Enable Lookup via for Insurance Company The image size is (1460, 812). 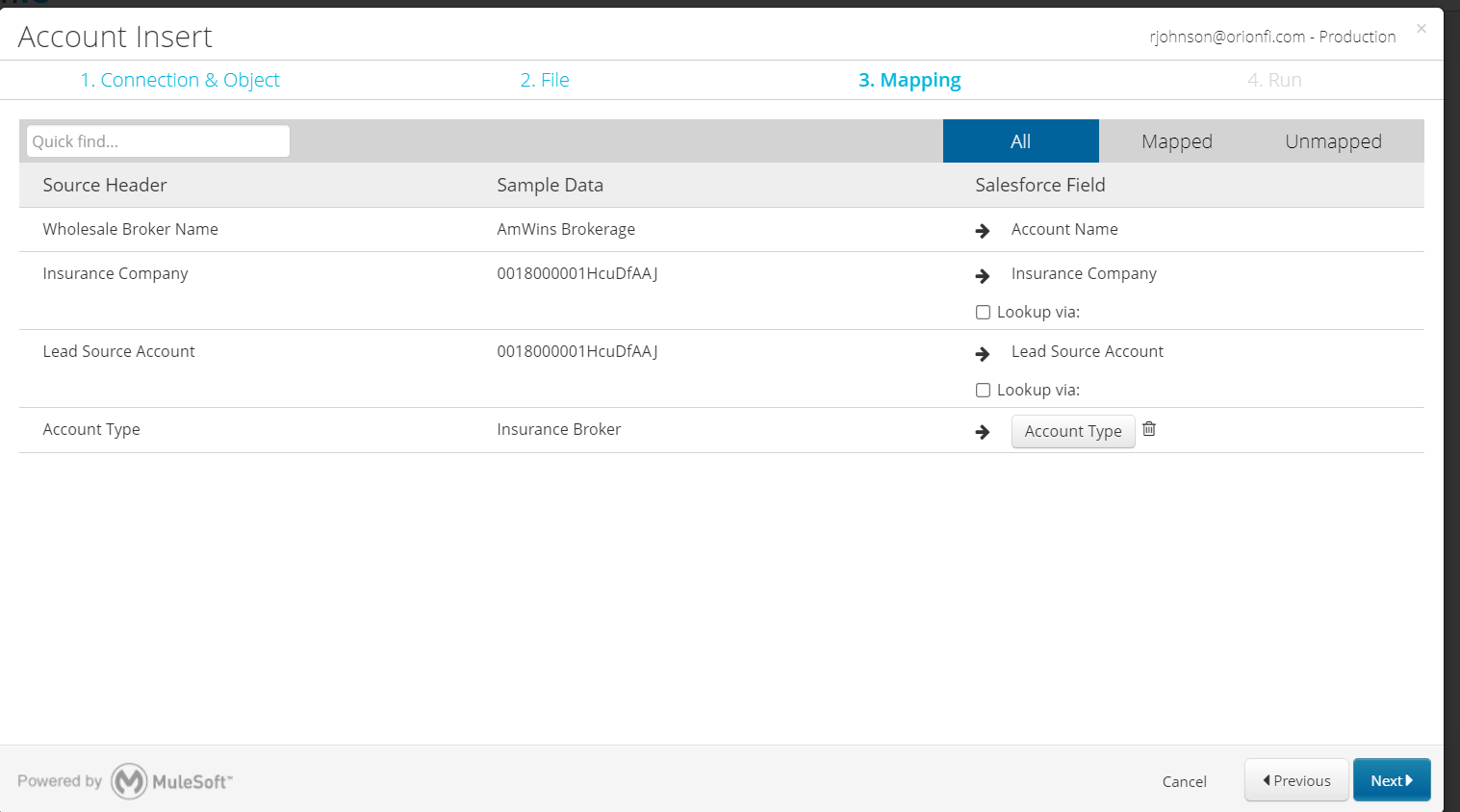pos(983,312)
